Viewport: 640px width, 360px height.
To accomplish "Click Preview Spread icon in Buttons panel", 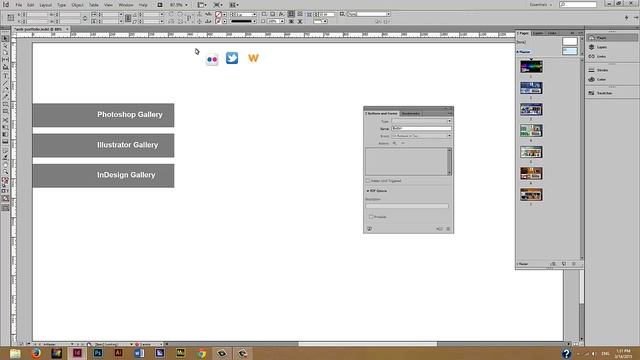I will (369, 229).
